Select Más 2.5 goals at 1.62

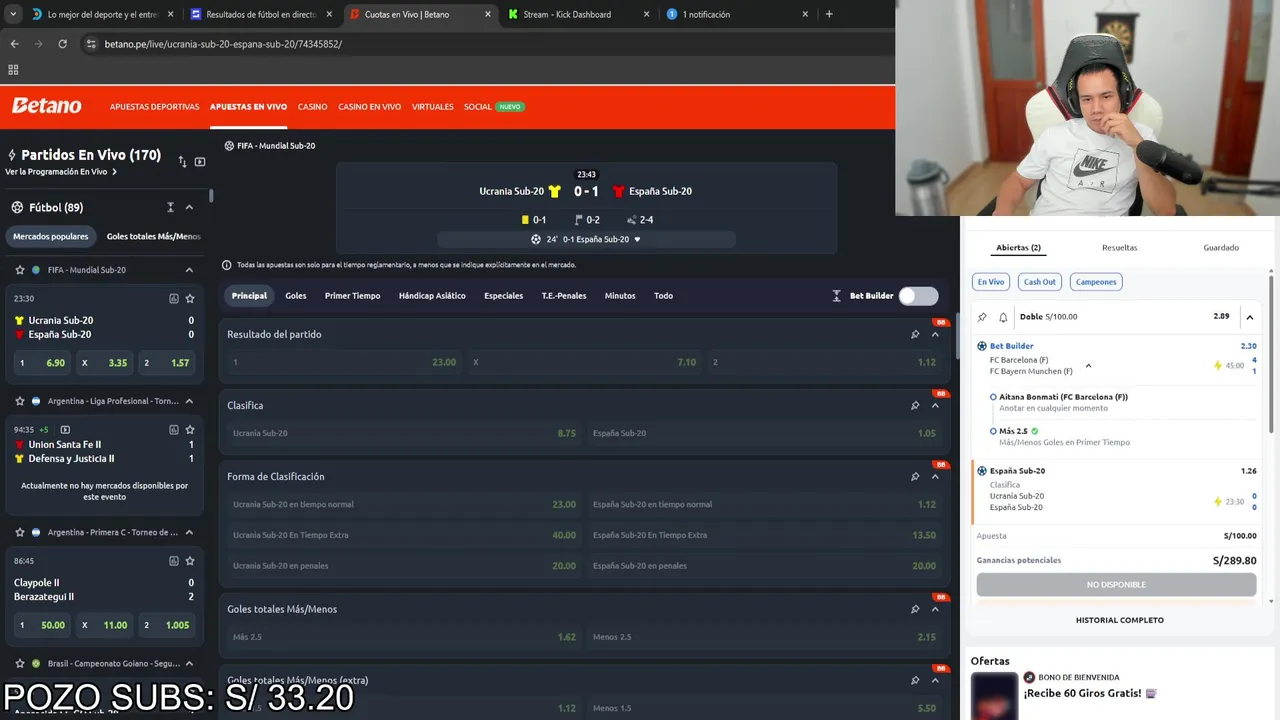click(x=404, y=637)
